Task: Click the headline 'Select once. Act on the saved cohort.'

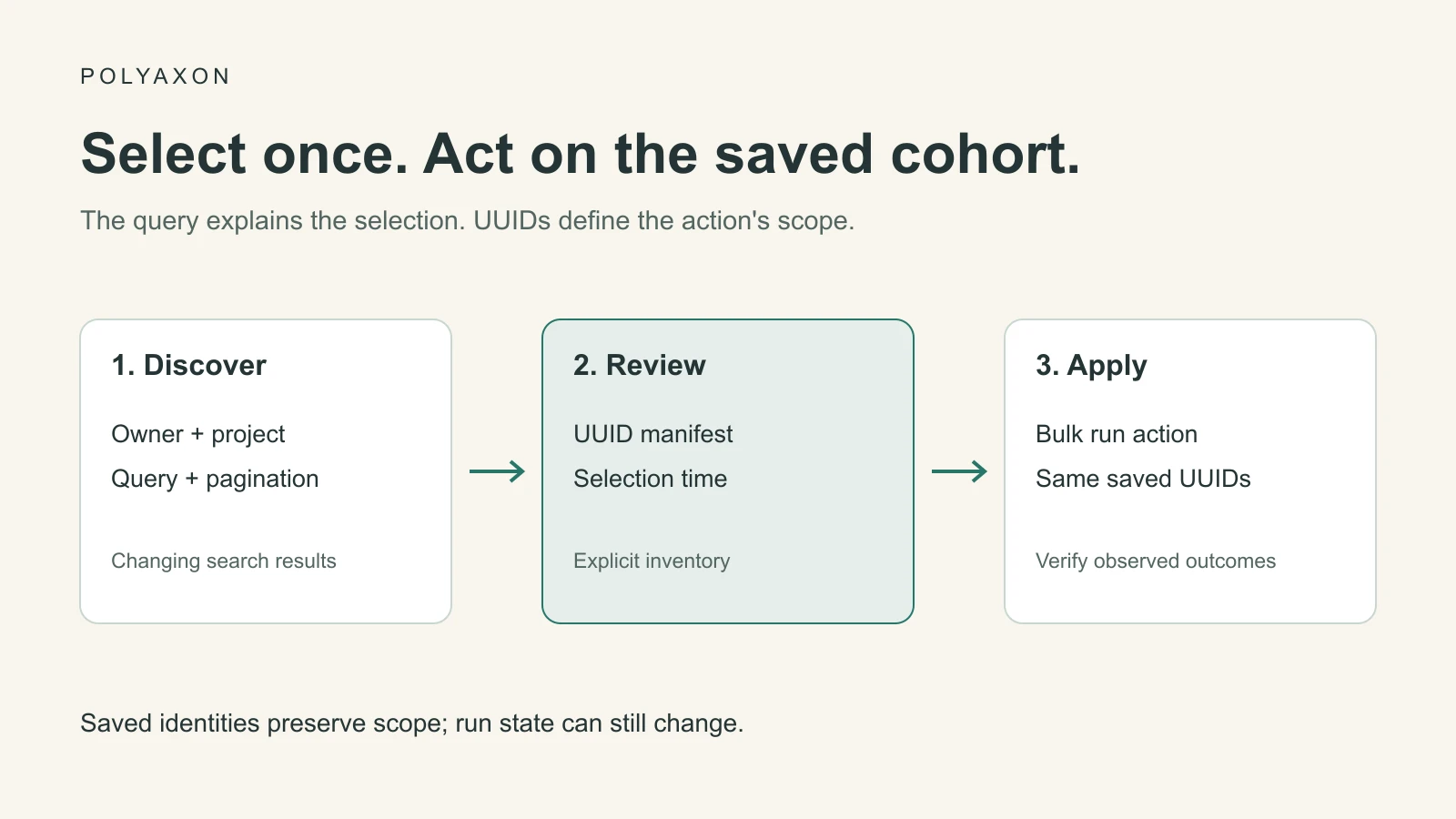Action: click(x=581, y=153)
